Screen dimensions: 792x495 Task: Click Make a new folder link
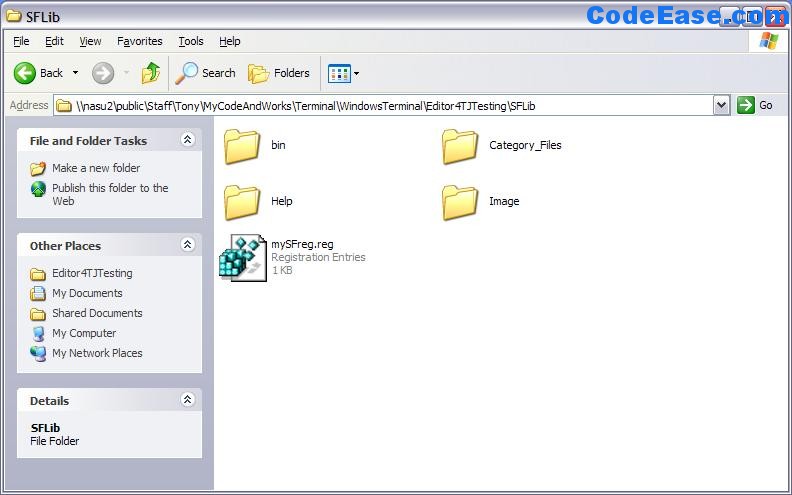click(x=96, y=168)
